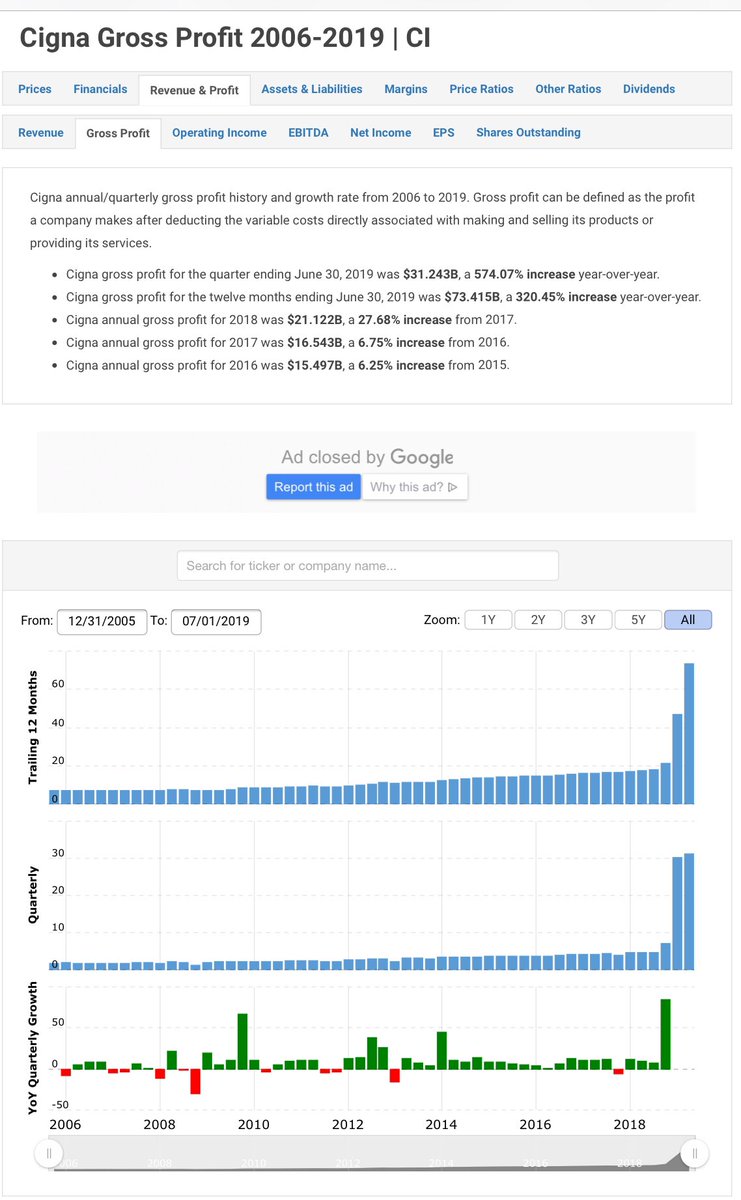Open the Financials tab
The image size is (741, 1200).
[x=100, y=89]
